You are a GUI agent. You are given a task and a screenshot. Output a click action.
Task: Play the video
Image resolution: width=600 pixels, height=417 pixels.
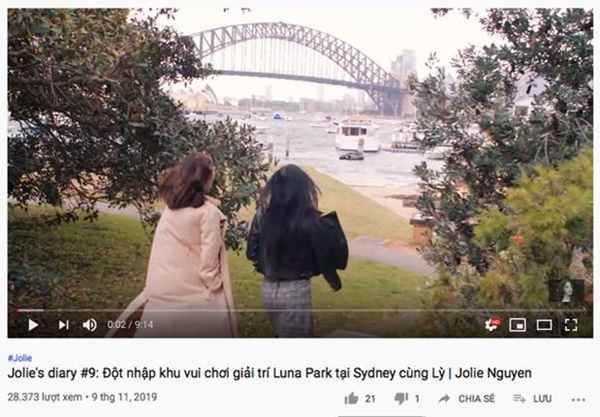33,325
